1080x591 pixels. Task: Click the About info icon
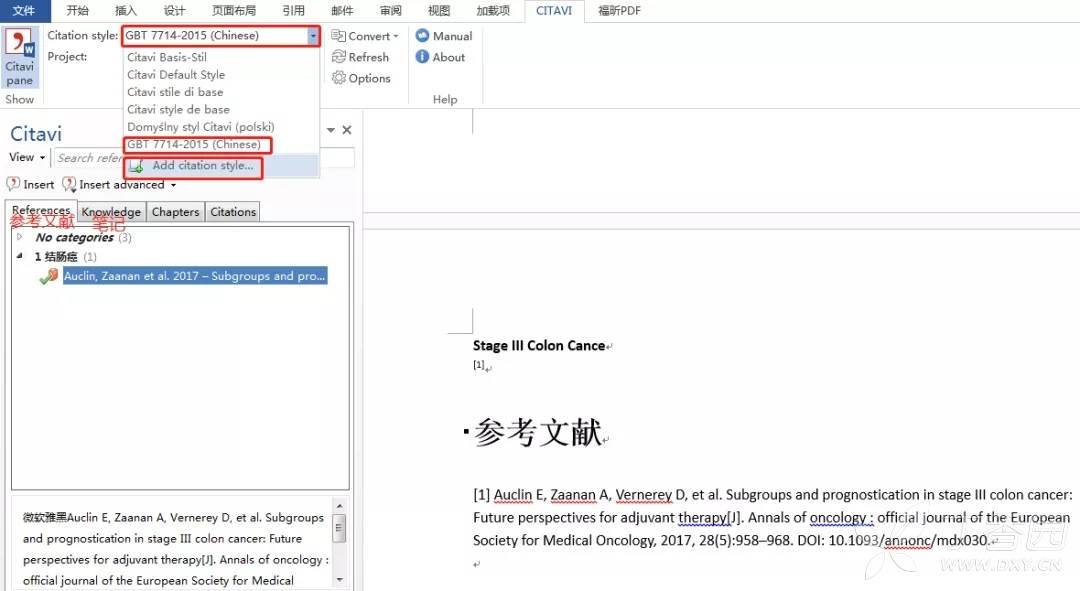click(422, 57)
